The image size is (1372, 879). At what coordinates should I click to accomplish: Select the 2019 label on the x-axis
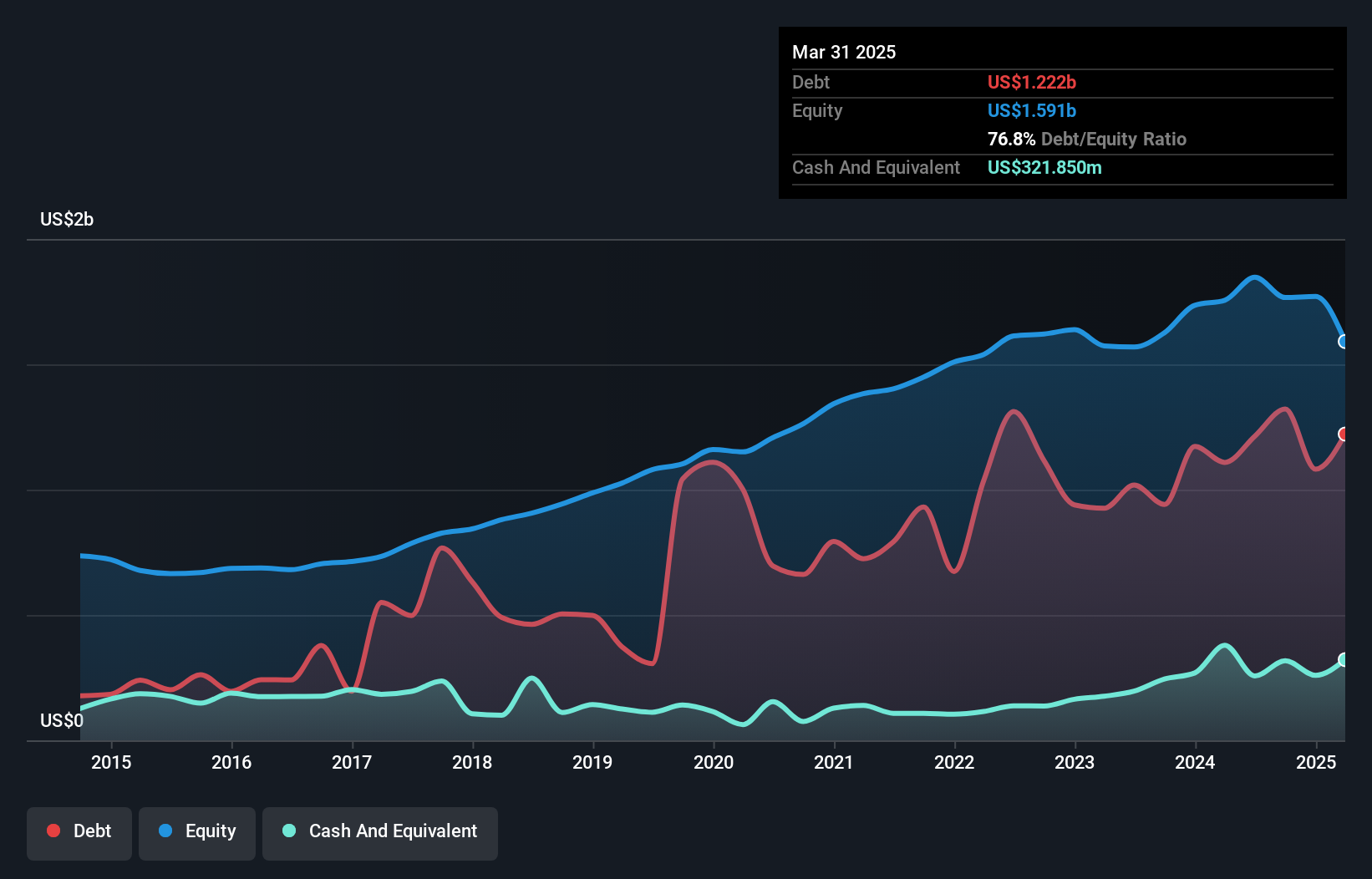[x=592, y=763]
